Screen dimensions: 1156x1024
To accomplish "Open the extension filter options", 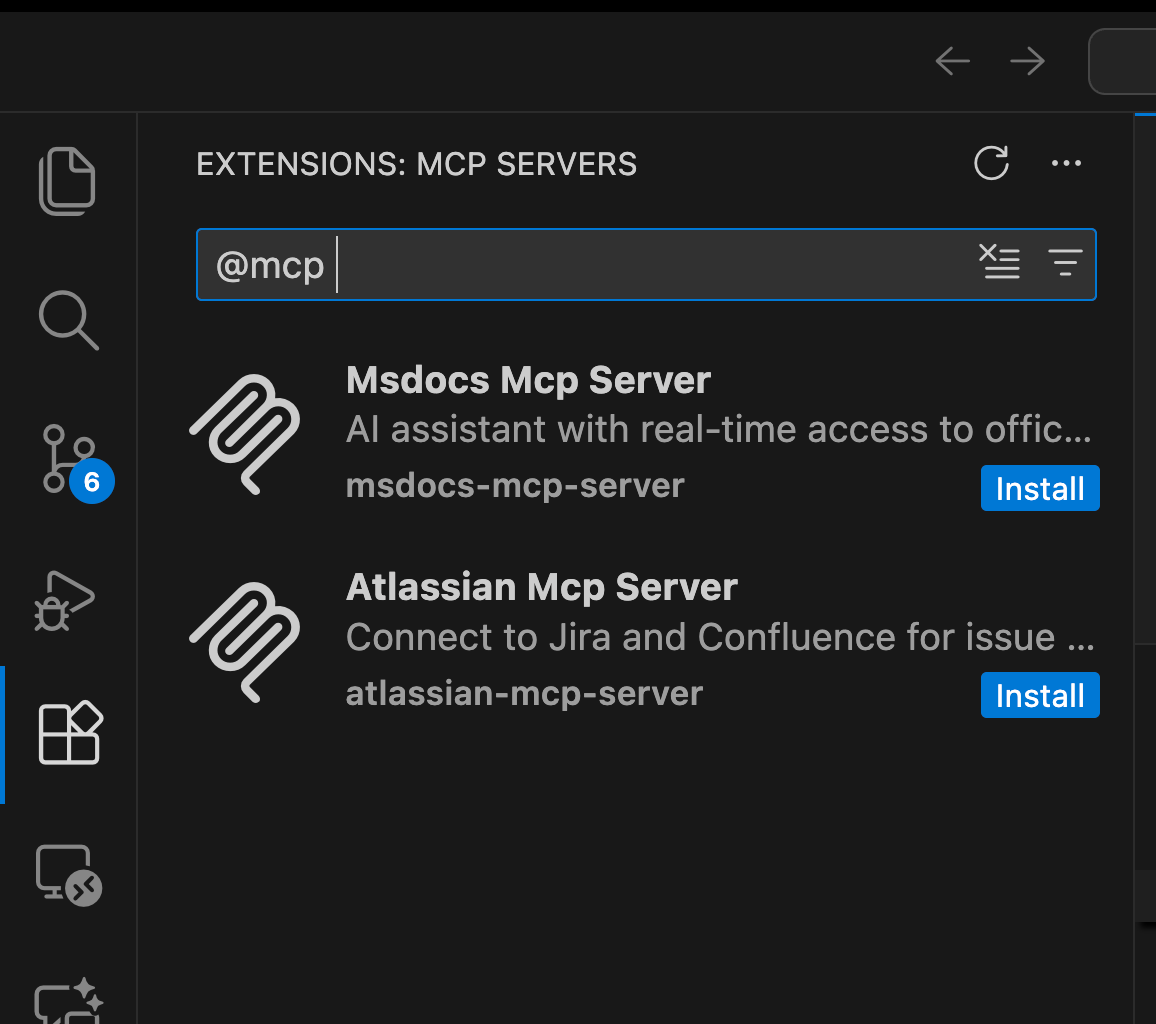I will pyautogui.click(x=1065, y=263).
